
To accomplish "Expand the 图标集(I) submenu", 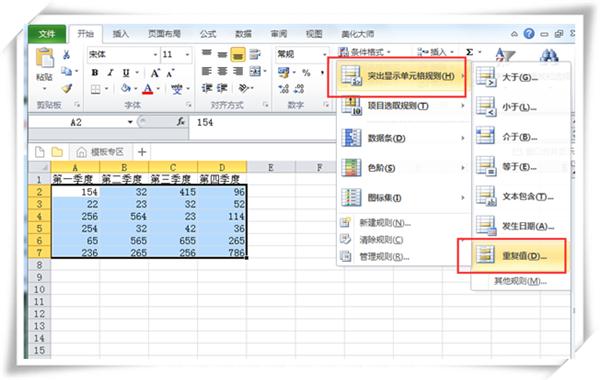I will 403,198.
